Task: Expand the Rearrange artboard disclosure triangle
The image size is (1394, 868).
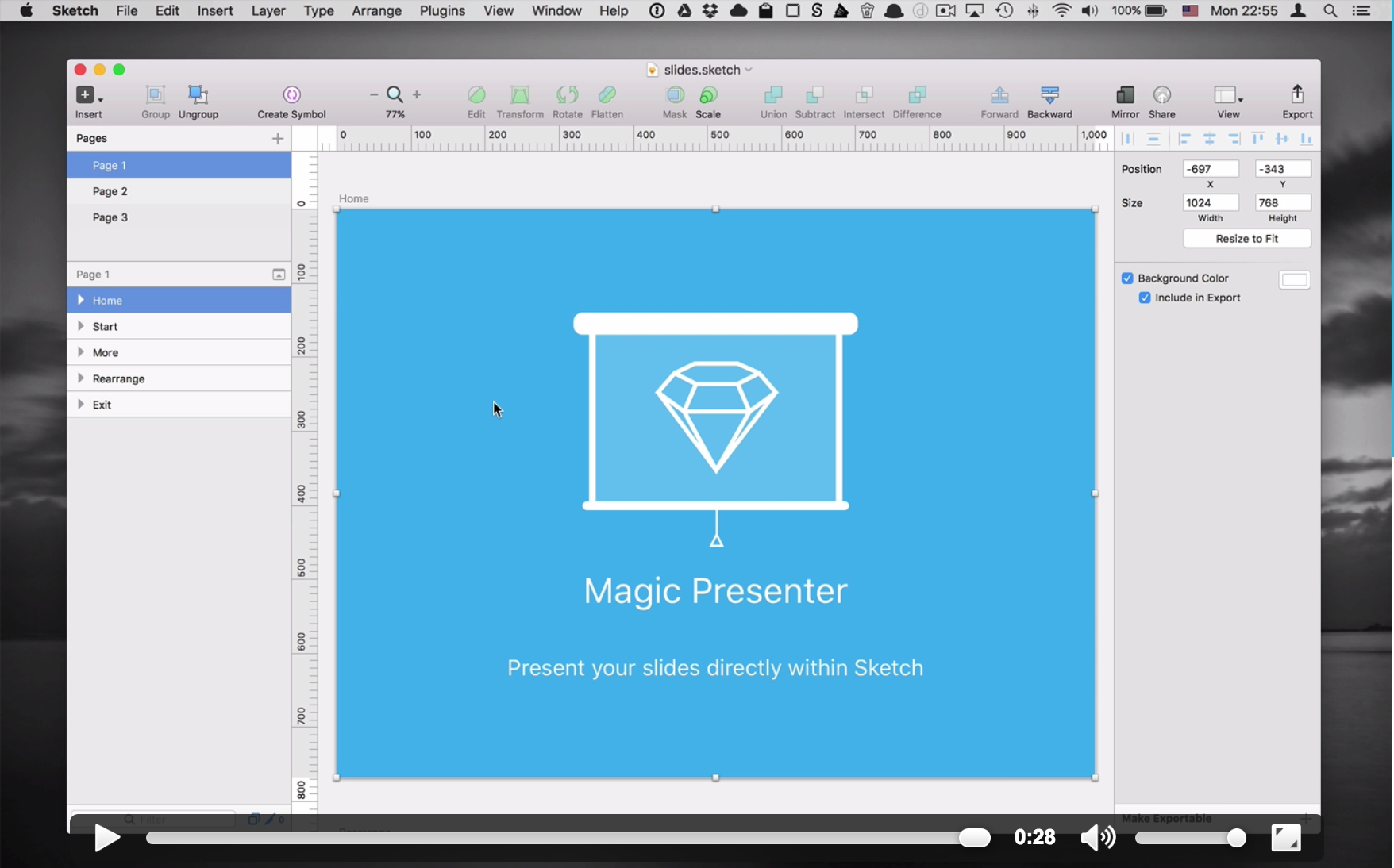Action: click(81, 378)
